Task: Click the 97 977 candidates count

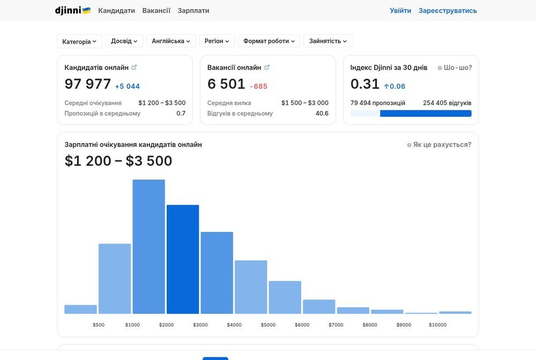Action: pos(88,84)
